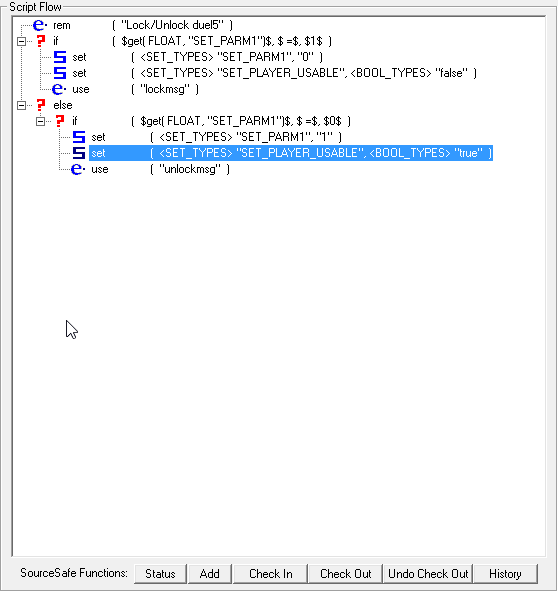Click the S icon for SET_PARM1 "1" line
Image resolution: width=558 pixels, height=592 pixels.
coord(79,137)
